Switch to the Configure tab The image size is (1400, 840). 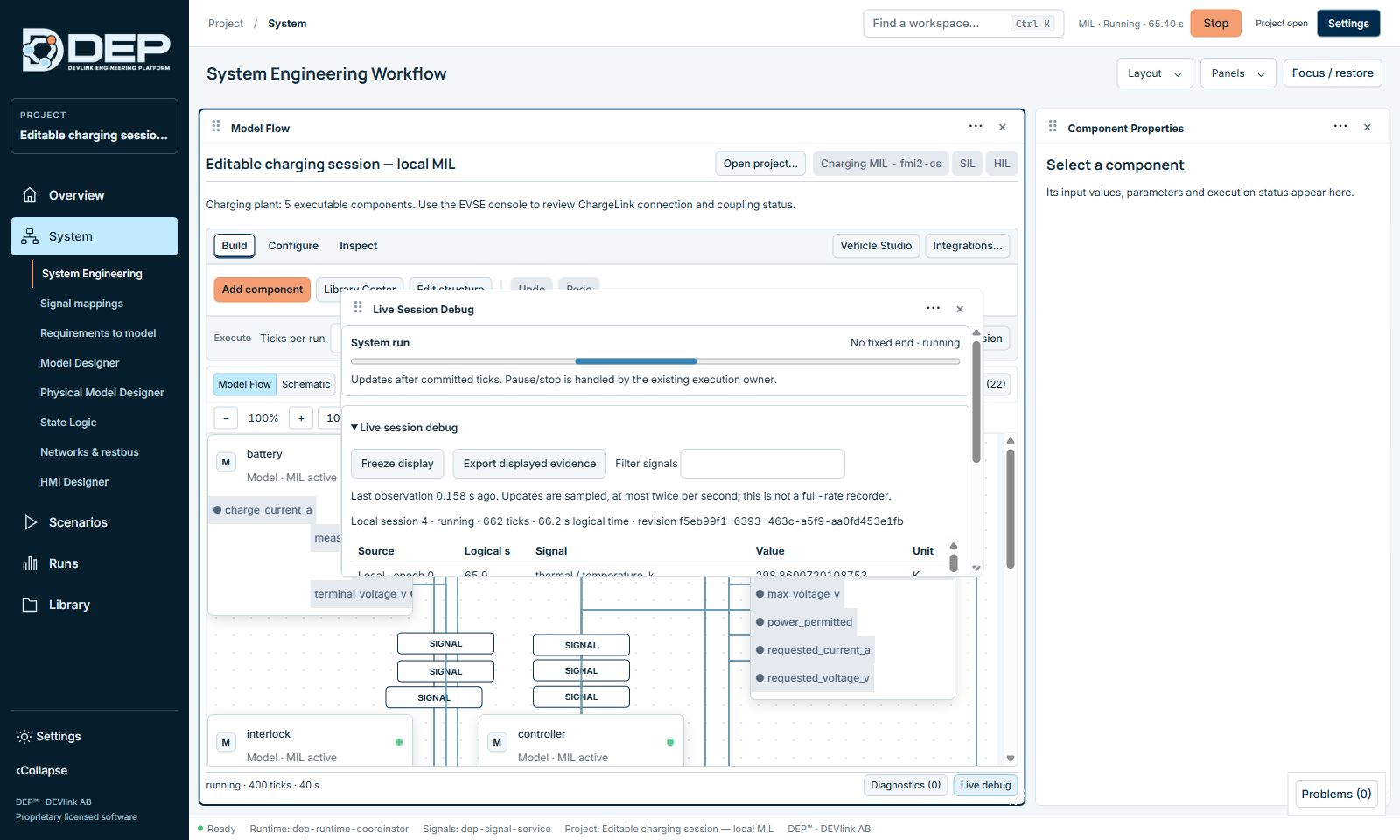click(293, 246)
